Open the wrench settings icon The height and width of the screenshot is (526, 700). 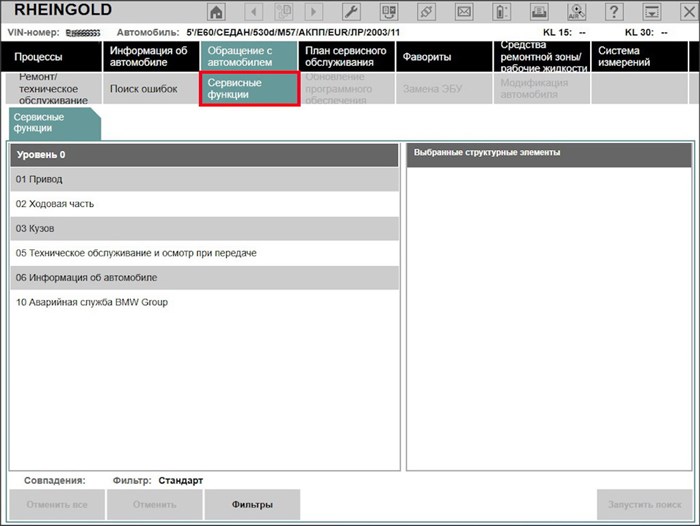click(351, 12)
